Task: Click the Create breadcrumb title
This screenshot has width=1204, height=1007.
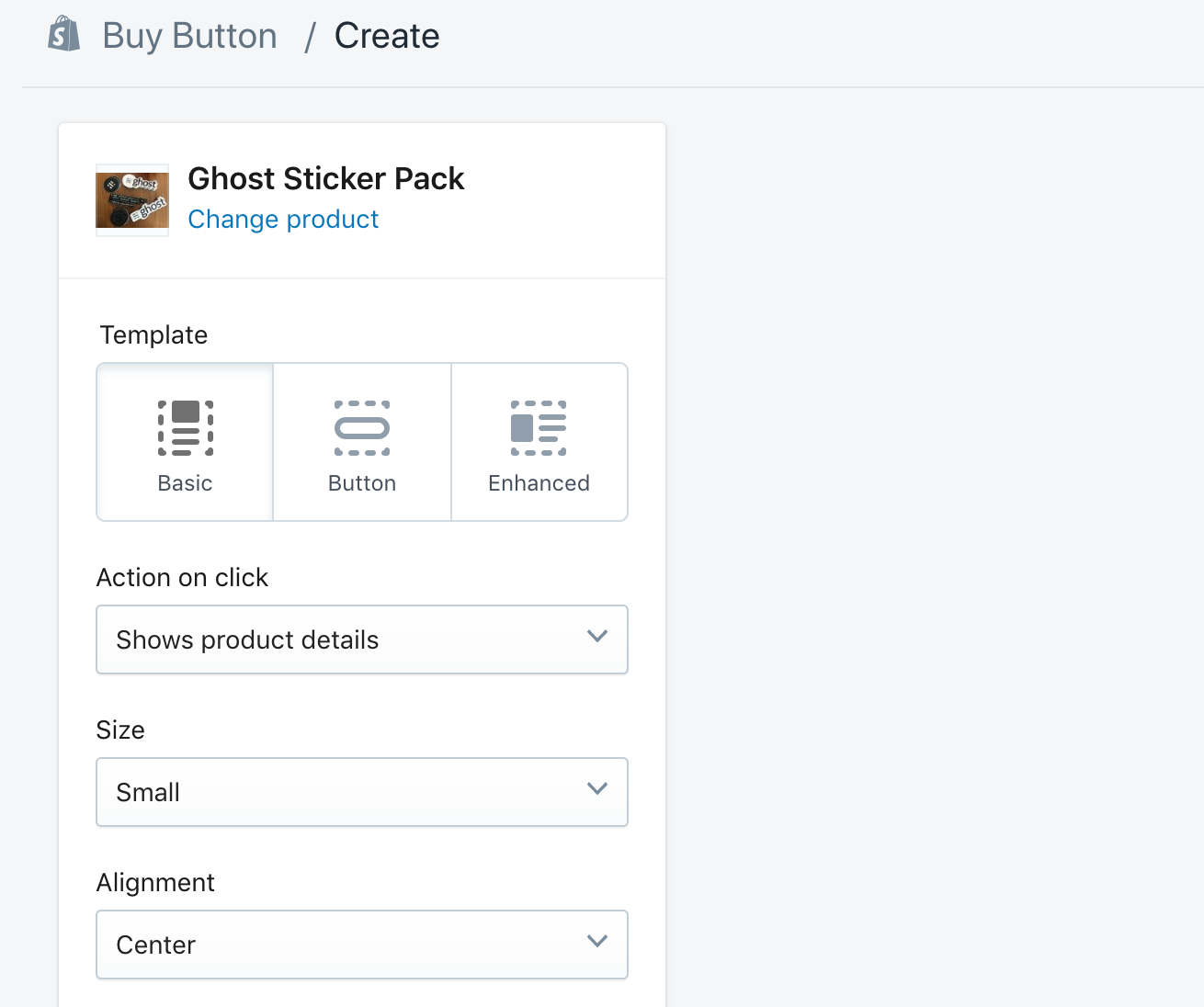Action: (x=387, y=36)
